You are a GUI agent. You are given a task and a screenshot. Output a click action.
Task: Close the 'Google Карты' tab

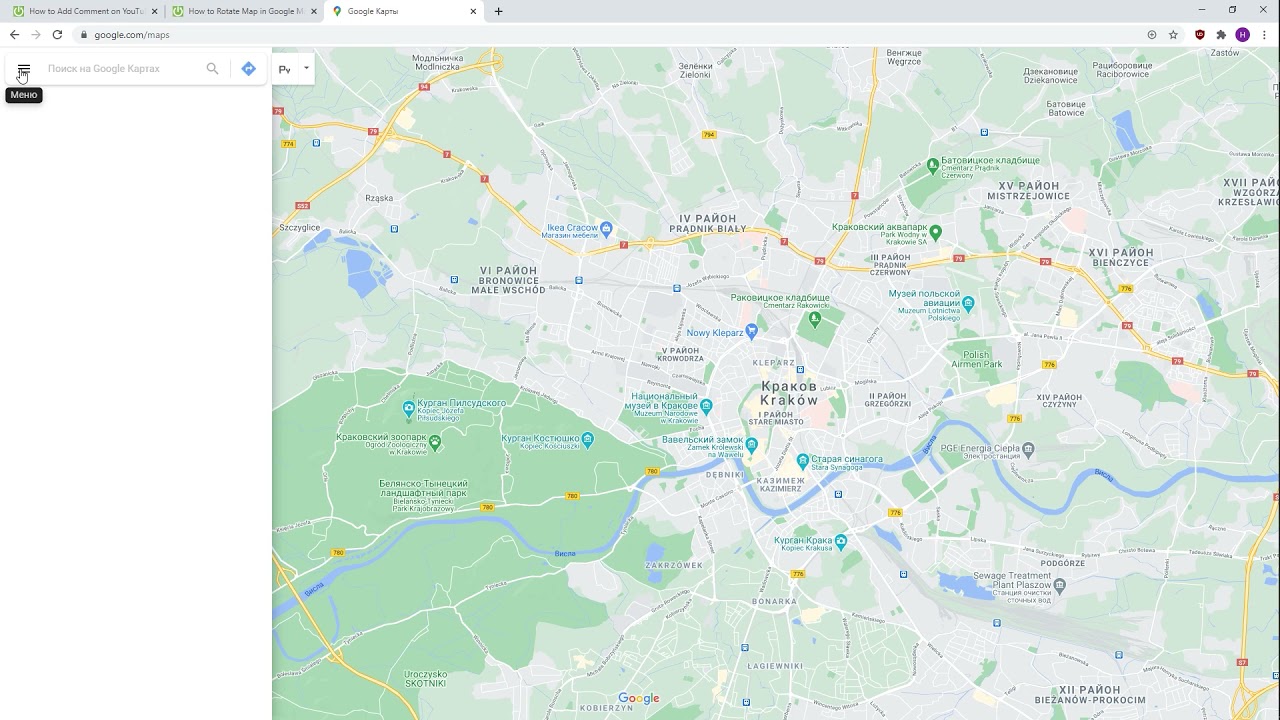pos(473,11)
